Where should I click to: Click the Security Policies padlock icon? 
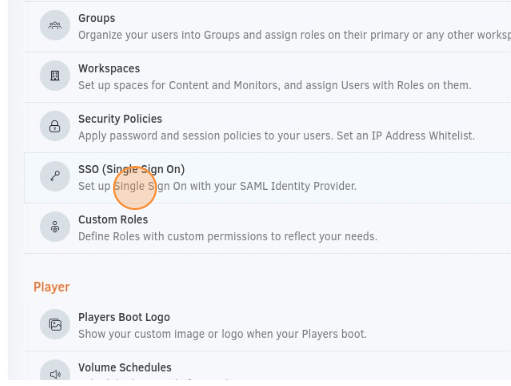coord(55,126)
